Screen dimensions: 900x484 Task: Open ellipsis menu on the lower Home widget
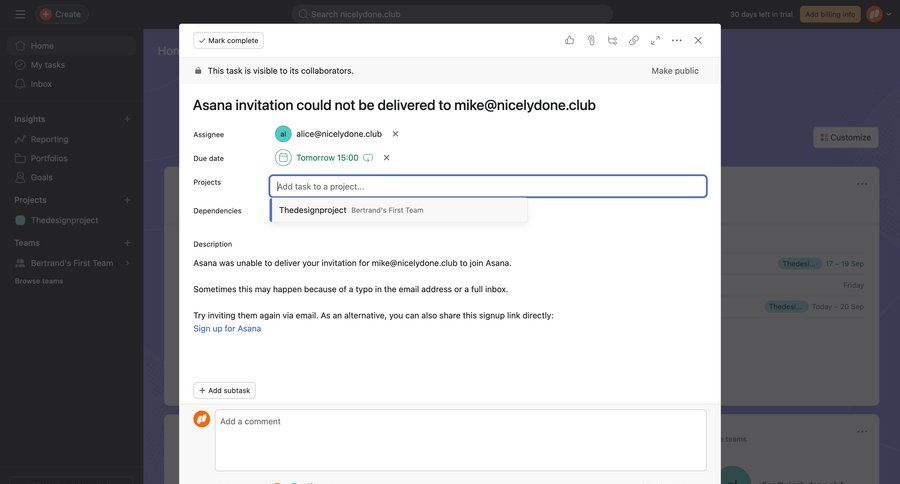coord(862,431)
